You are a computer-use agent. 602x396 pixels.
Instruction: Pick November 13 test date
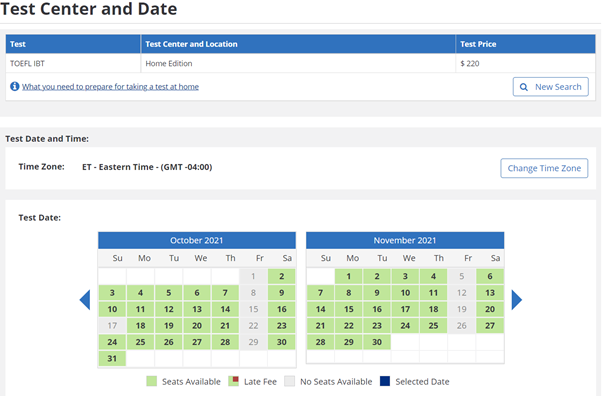490,293
